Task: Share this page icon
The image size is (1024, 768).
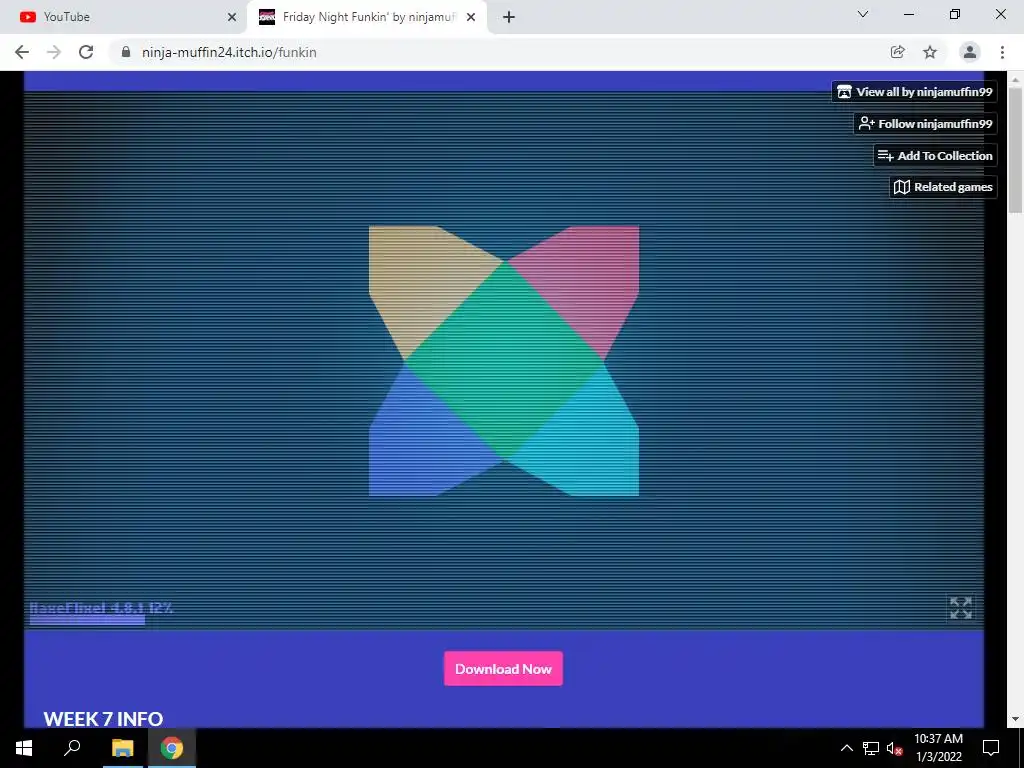Action: 897,52
